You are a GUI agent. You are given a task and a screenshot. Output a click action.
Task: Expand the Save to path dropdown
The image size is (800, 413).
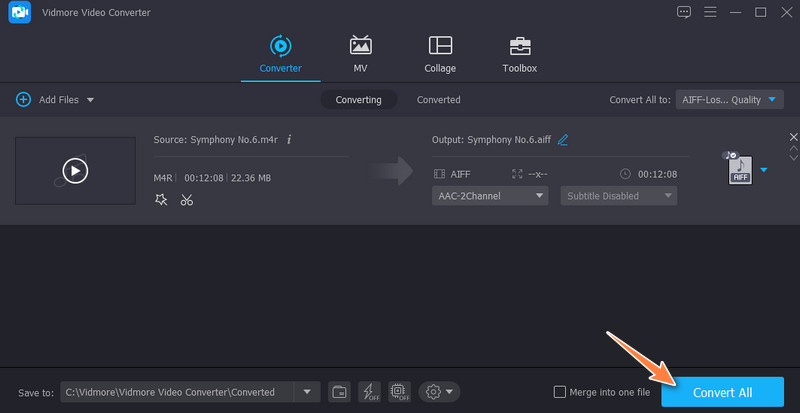tap(308, 391)
